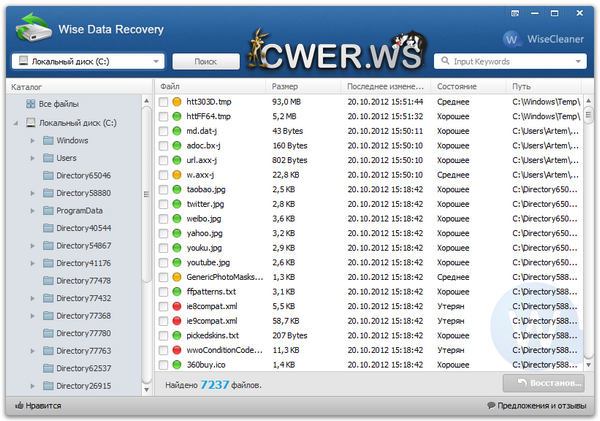Click the "Восстанов..." recover button

point(543,383)
